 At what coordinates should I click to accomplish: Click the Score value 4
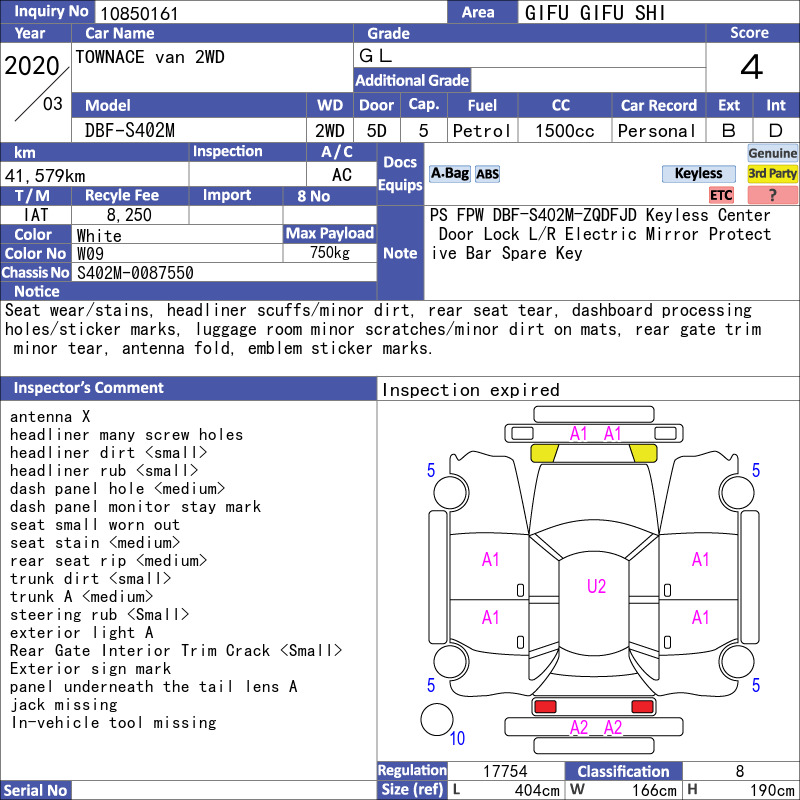coord(752,67)
